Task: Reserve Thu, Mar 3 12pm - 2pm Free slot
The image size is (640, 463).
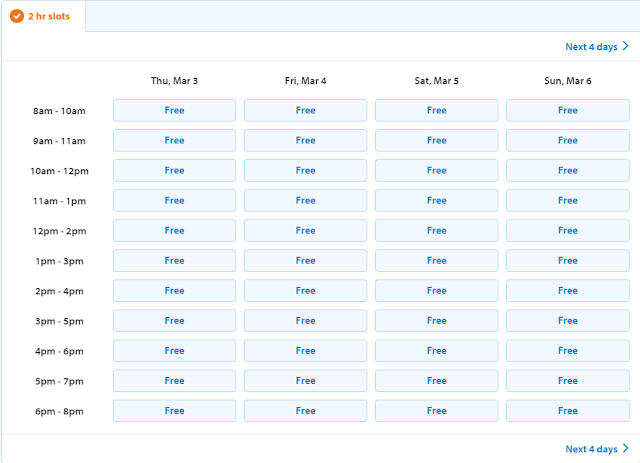Action: click(174, 231)
